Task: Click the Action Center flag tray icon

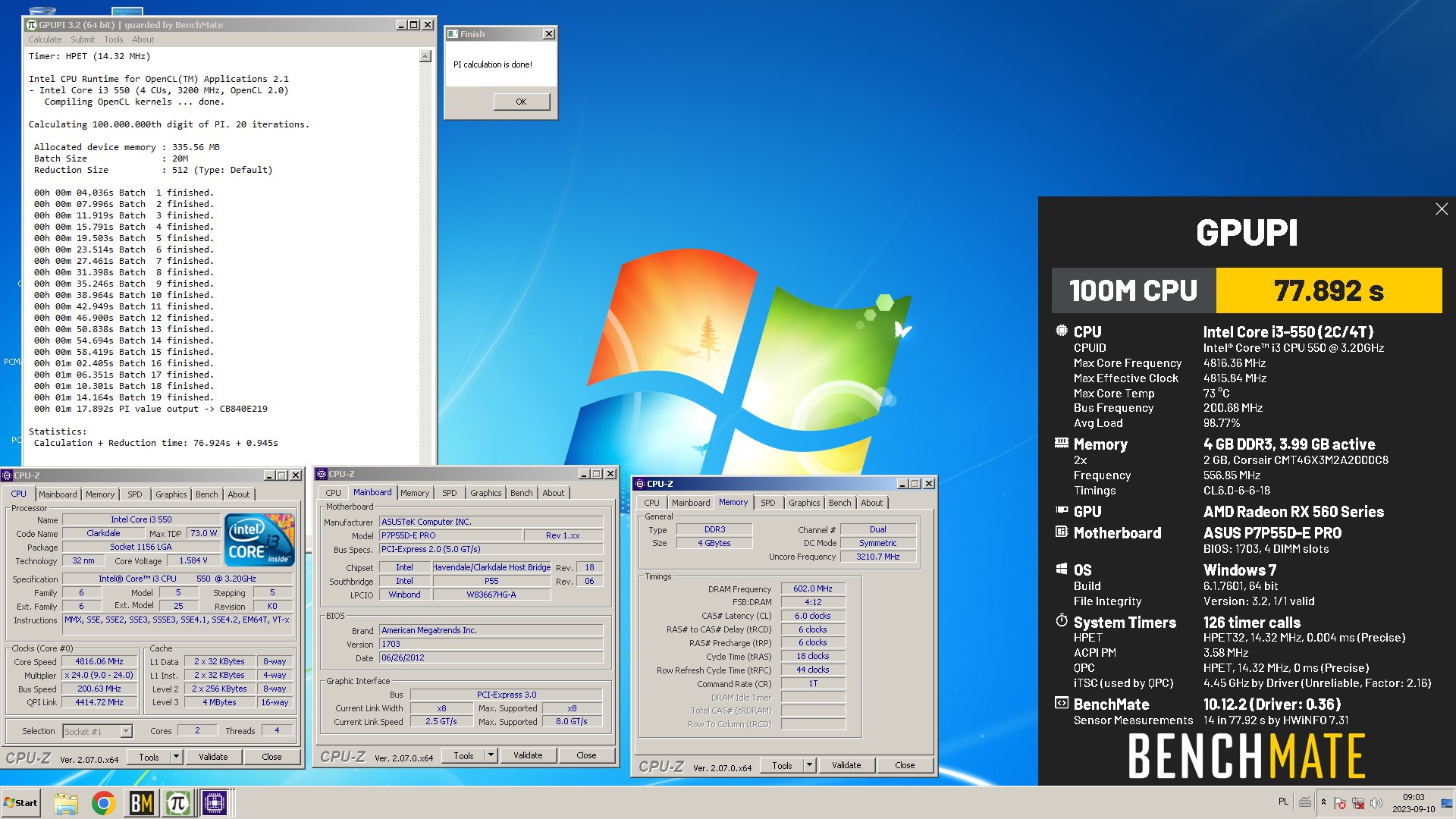Action: 1340,803
